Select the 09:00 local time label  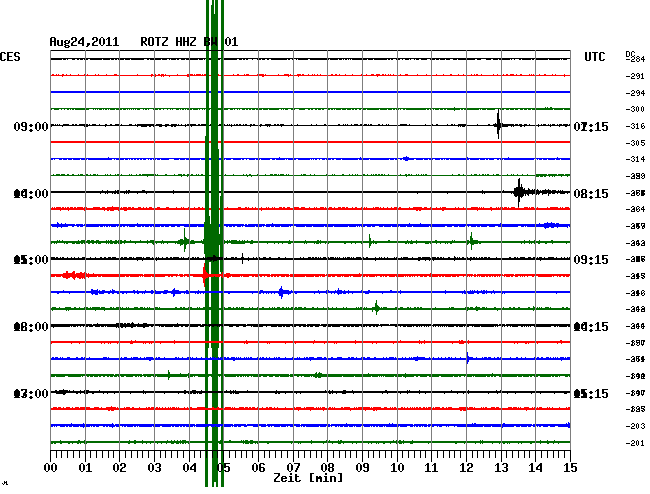click(31, 126)
